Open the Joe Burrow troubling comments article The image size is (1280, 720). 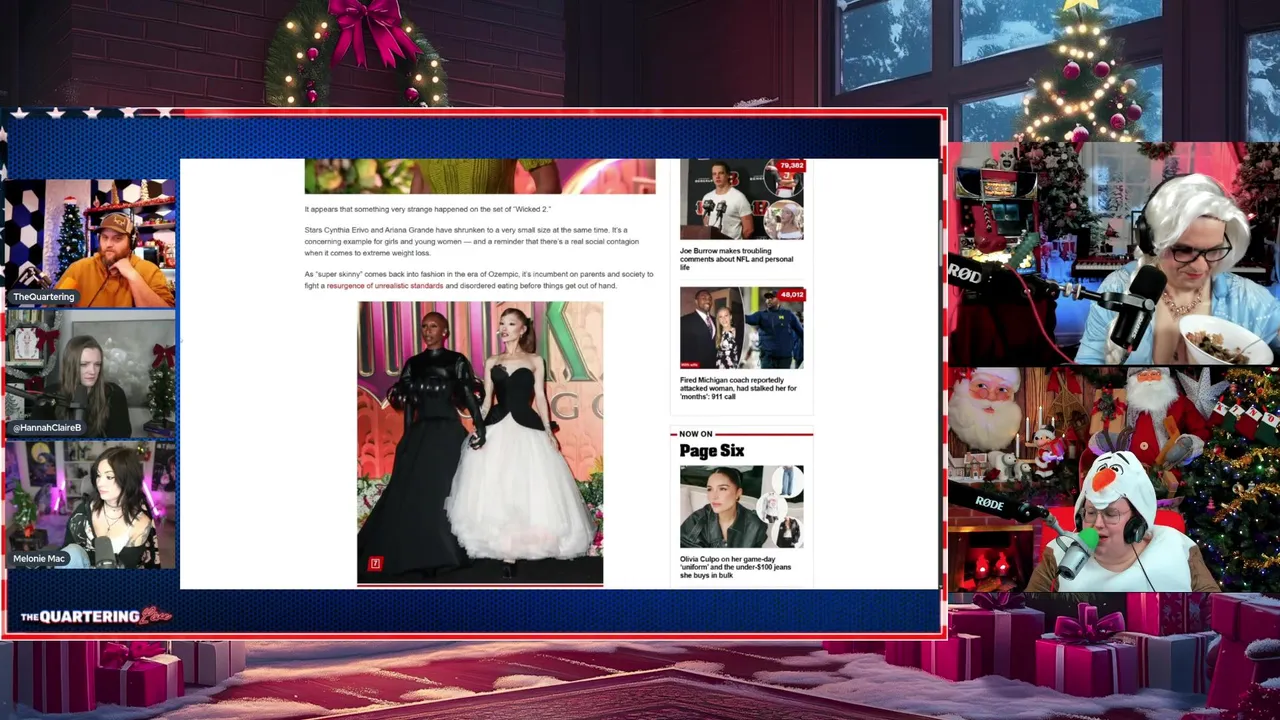(x=737, y=259)
